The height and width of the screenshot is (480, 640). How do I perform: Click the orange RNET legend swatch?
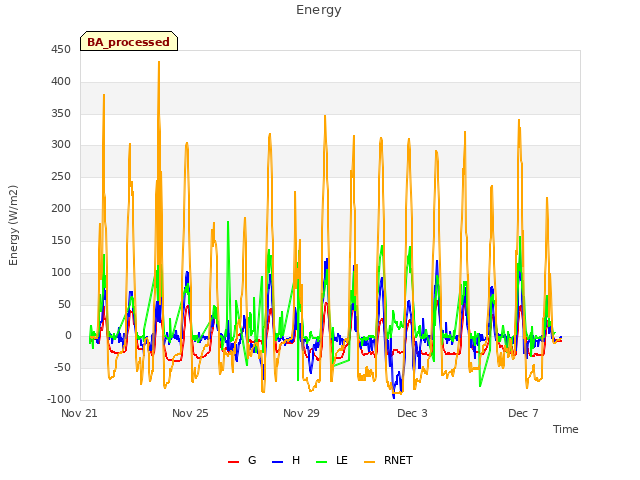tap(369, 462)
